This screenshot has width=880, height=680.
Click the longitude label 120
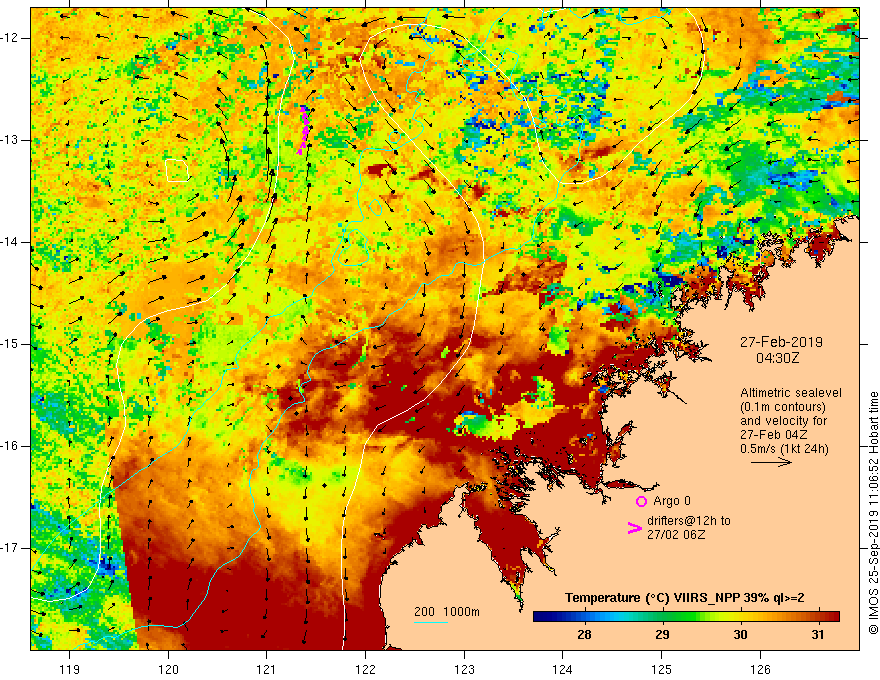click(168, 669)
